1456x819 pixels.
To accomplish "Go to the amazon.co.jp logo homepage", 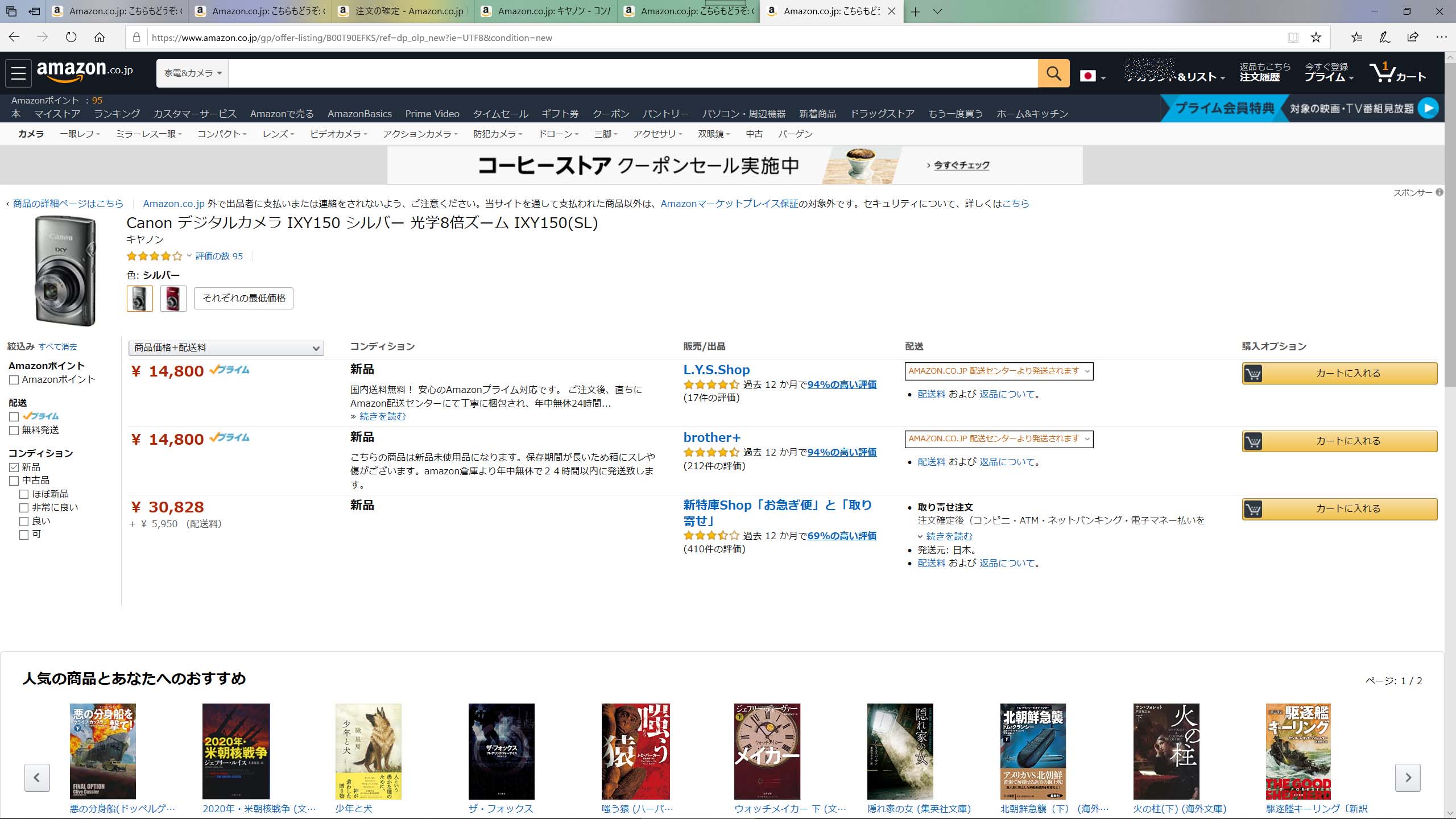I will tap(85, 72).
